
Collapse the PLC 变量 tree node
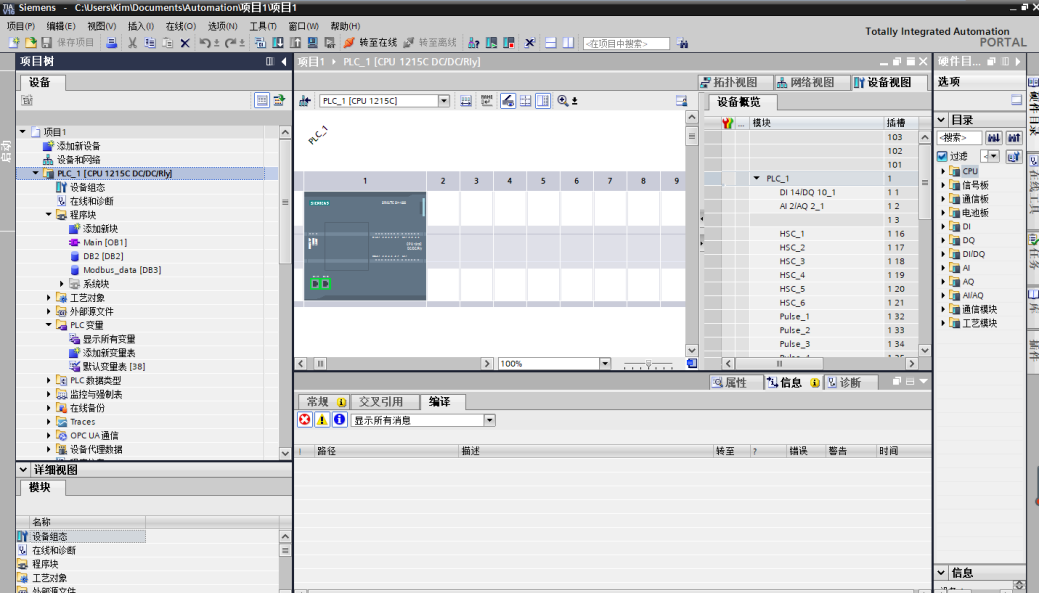point(48,325)
